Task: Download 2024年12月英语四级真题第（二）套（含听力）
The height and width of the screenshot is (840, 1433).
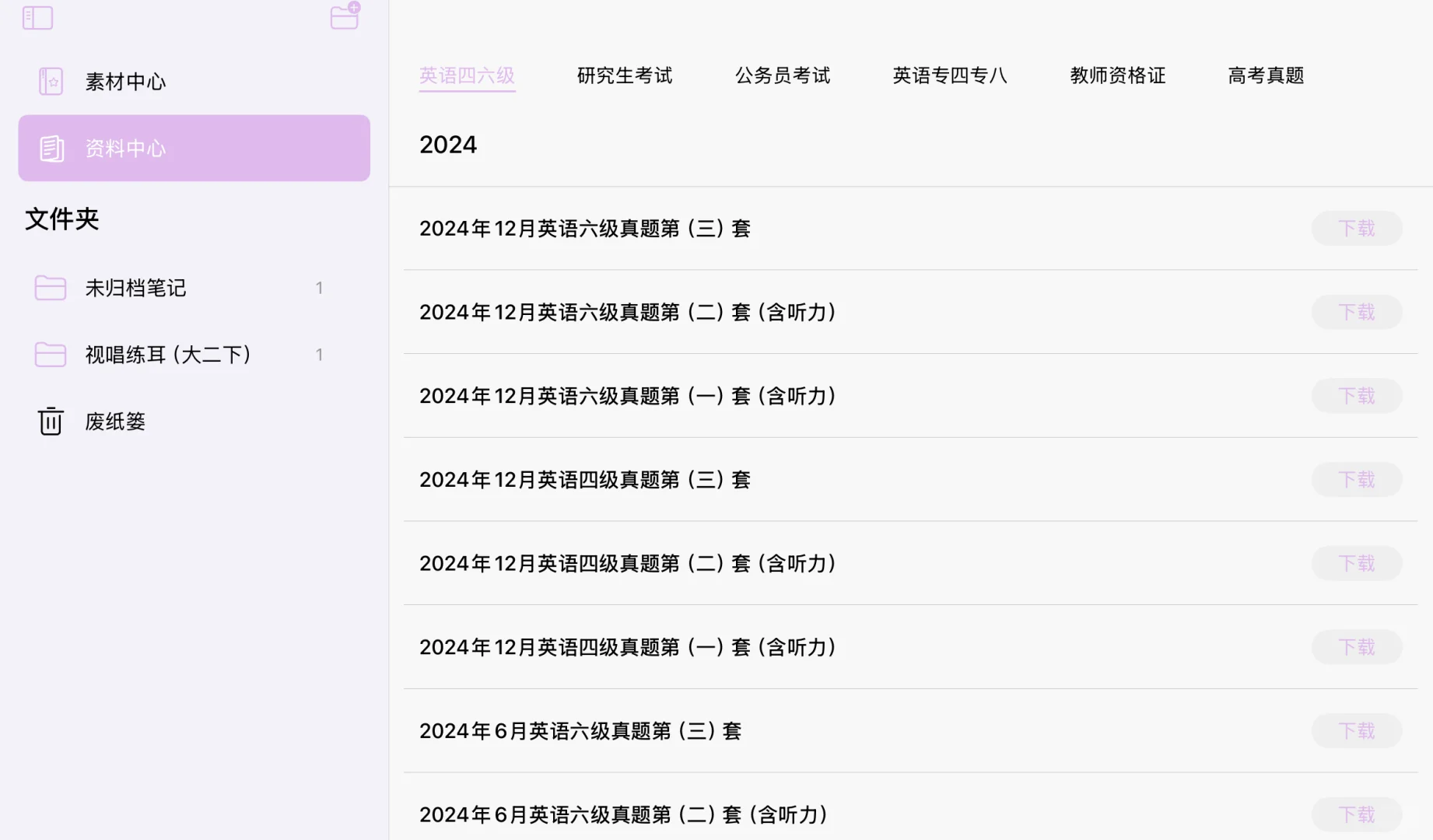Action: [1356, 563]
